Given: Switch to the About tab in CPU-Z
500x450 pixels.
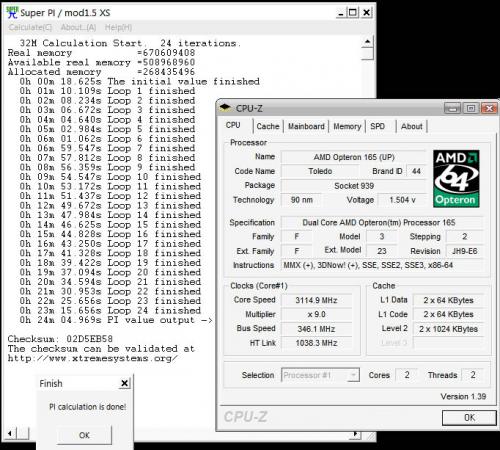Looking at the screenshot, I should [x=411, y=126].
